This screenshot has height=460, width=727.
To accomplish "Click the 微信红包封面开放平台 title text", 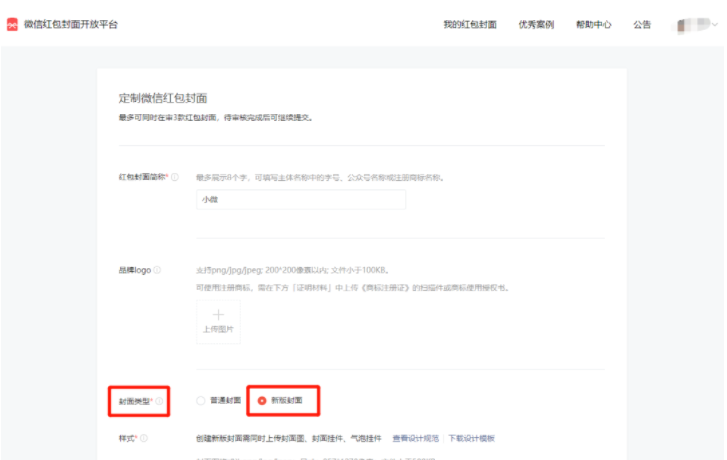I will (x=71, y=24).
